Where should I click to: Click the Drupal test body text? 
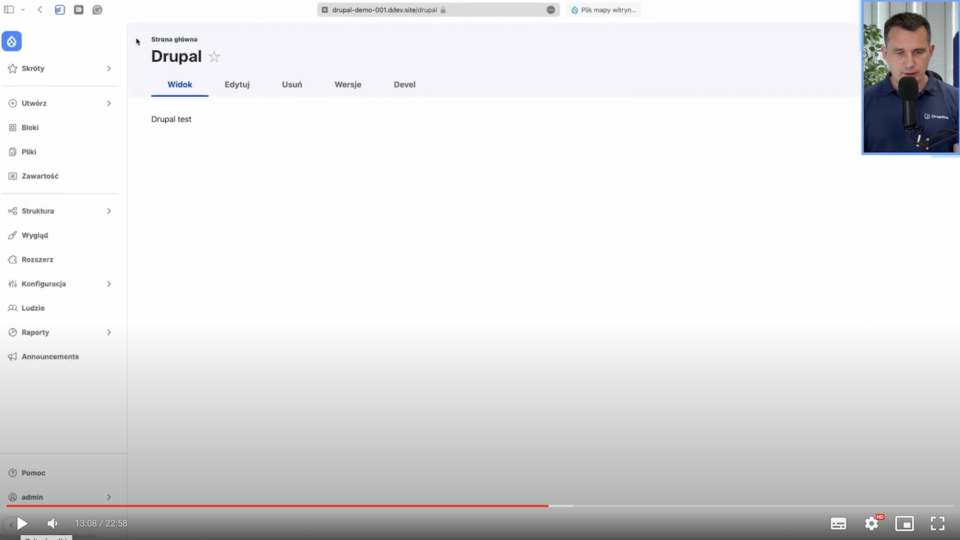[x=171, y=119]
